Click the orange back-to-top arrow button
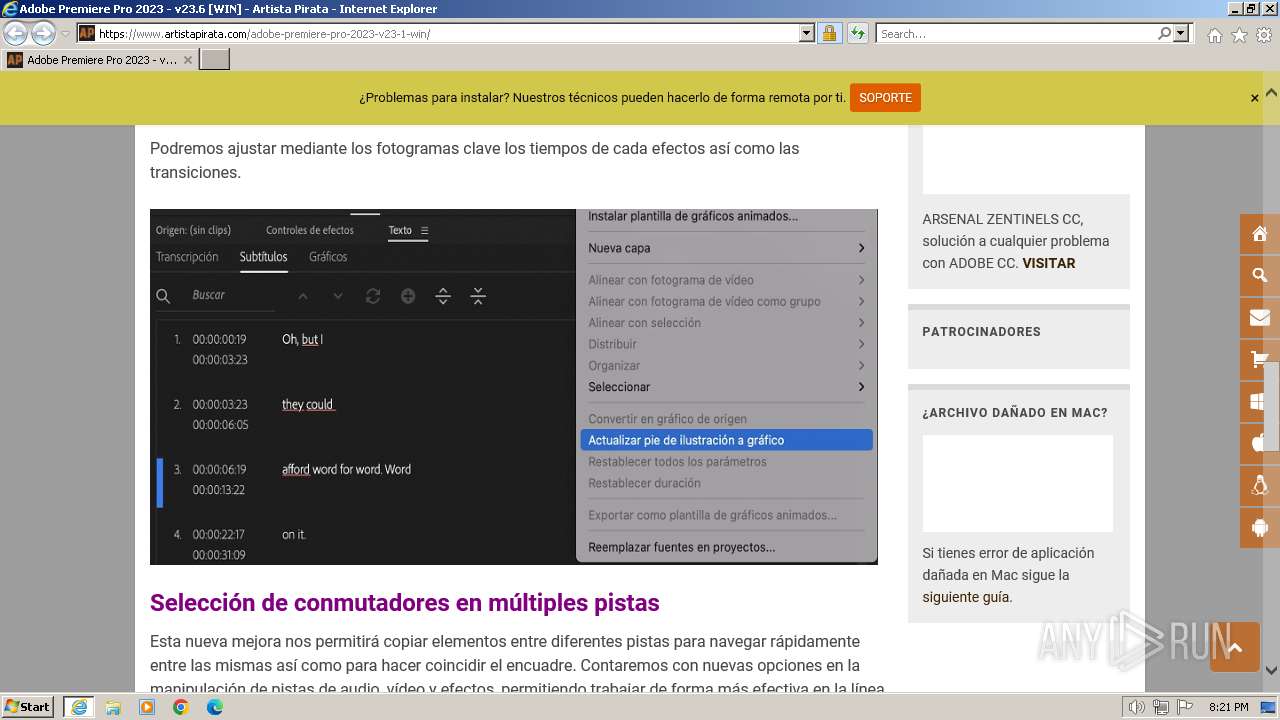Image resolution: width=1280 pixels, height=720 pixels. [x=1235, y=647]
